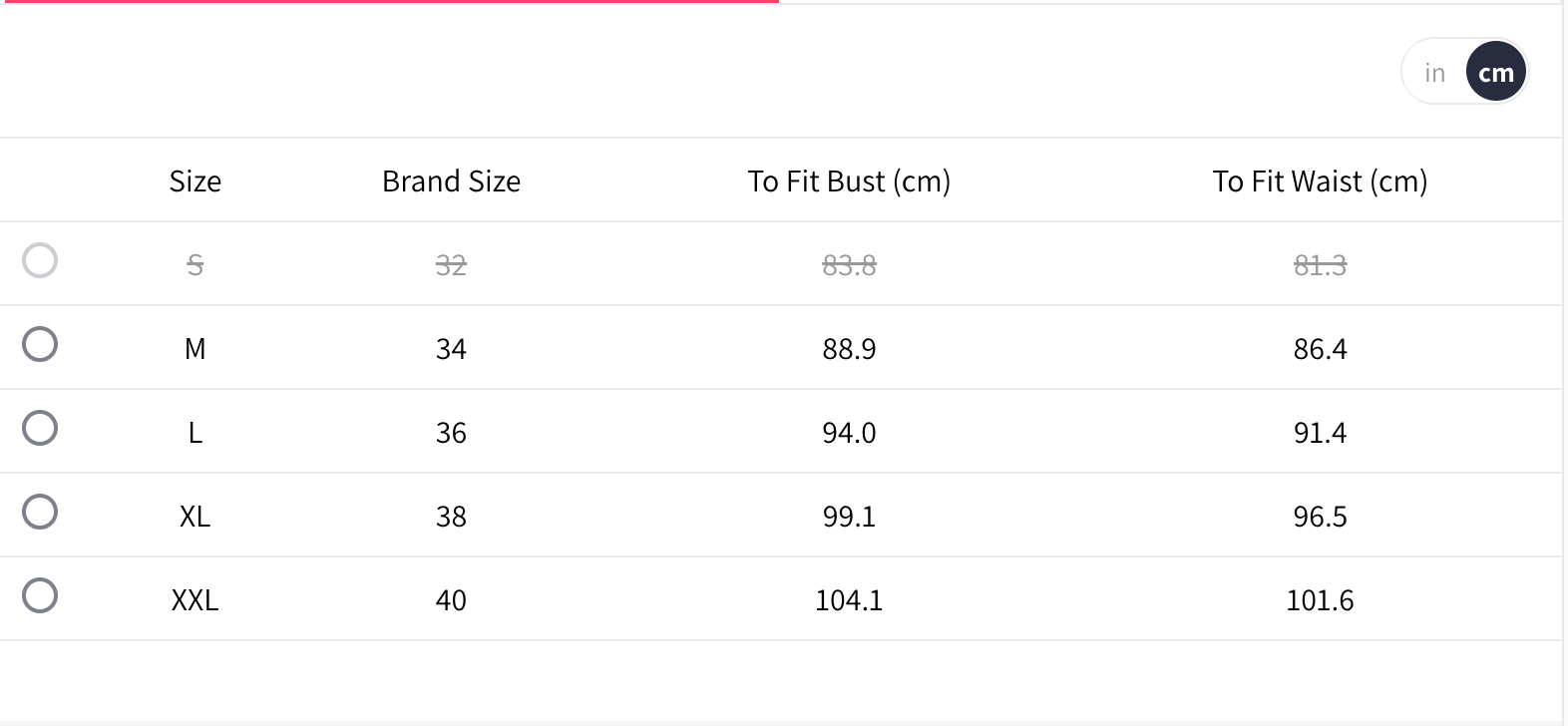The width and height of the screenshot is (1568, 726).
Task: Click waist measurement 91.4
Action: [1320, 433]
